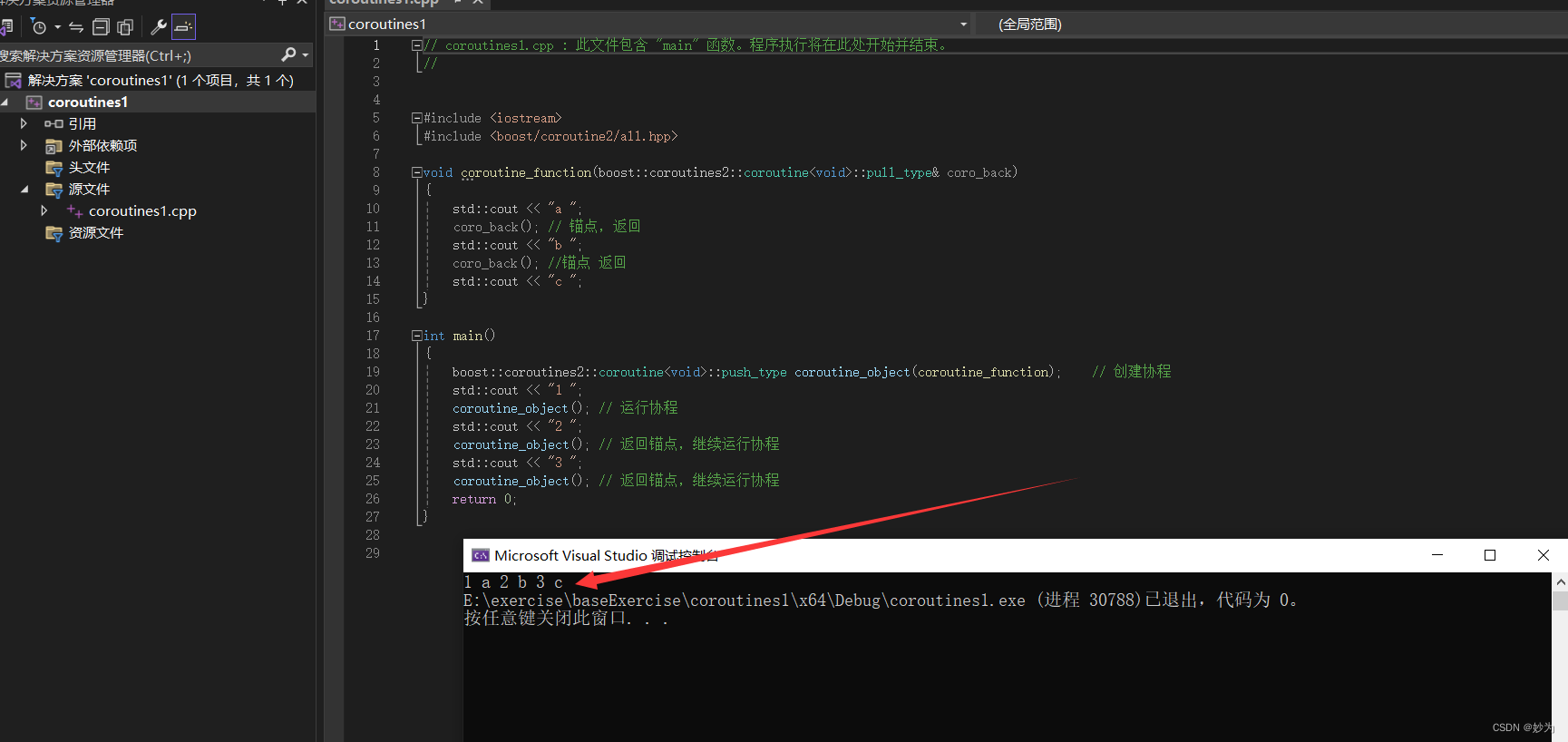Click the Solution Explorer search box
This screenshot has width=1568, height=742.
pyautogui.click(x=136, y=55)
